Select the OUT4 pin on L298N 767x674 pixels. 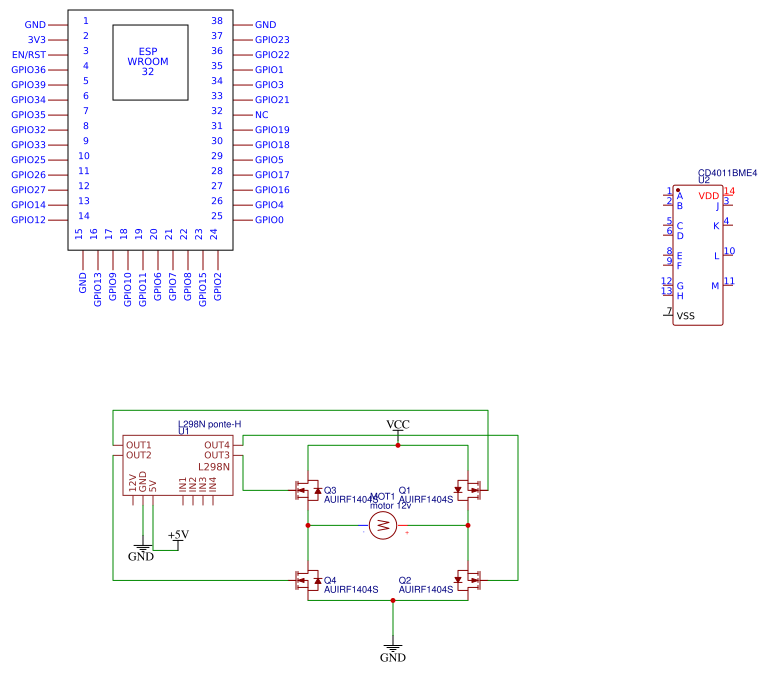tap(217, 445)
